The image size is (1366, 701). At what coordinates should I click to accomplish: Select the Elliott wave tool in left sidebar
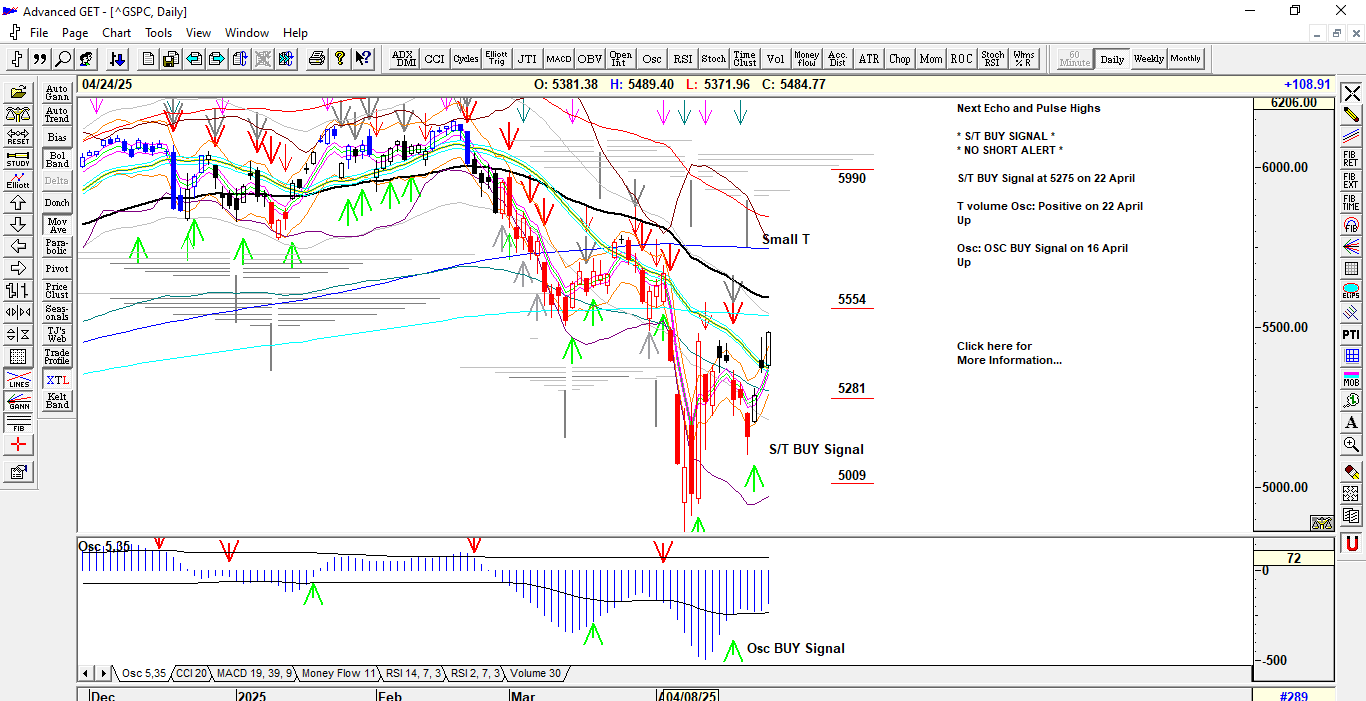18,180
